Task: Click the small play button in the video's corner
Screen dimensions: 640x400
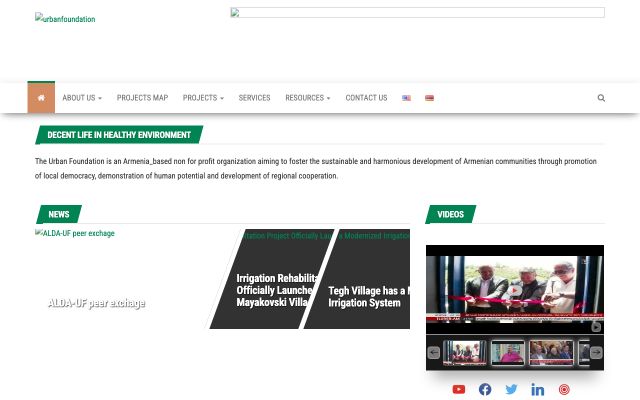Action: point(596,327)
